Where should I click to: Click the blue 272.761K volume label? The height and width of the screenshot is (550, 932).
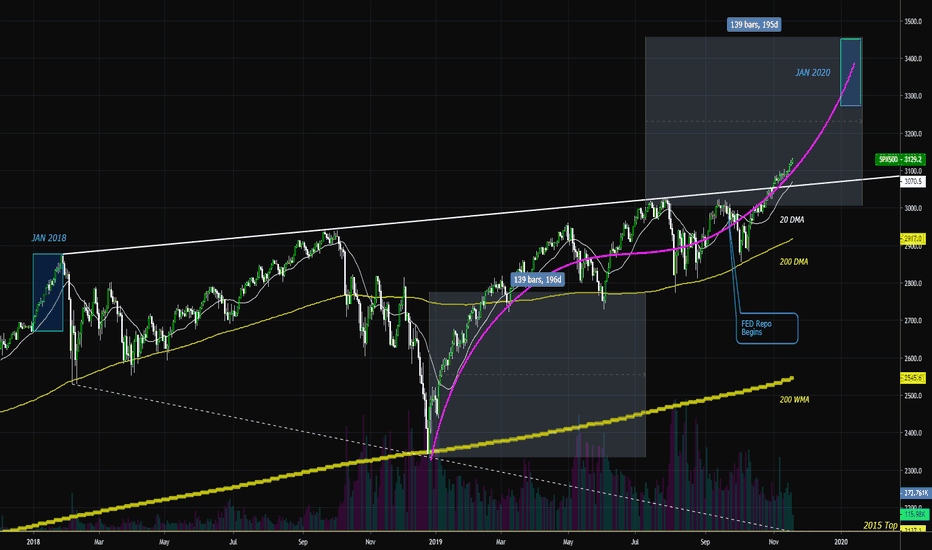[x=915, y=493]
